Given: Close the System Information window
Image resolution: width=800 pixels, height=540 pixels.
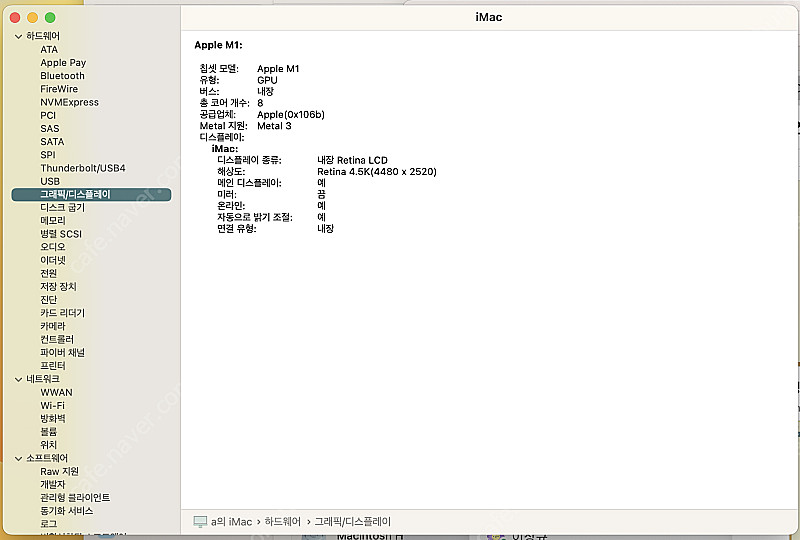Looking at the screenshot, I should [x=15, y=18].
